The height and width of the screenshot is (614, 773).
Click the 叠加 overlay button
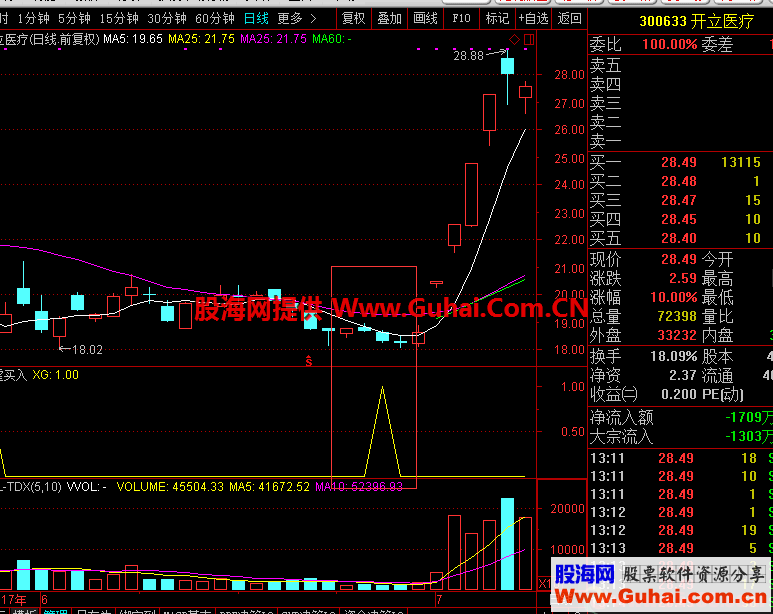[389, 19]
